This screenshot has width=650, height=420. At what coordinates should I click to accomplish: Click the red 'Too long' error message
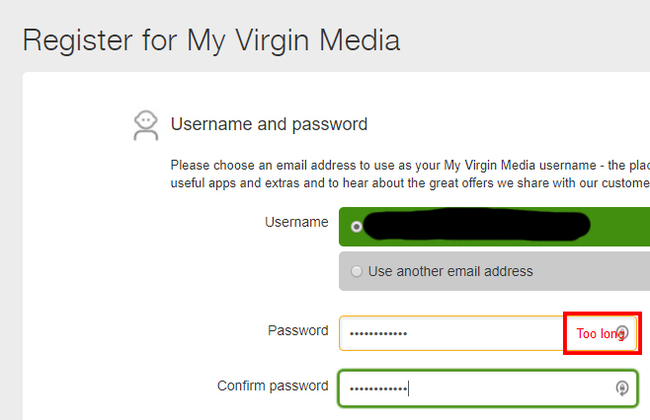[599, 333]
